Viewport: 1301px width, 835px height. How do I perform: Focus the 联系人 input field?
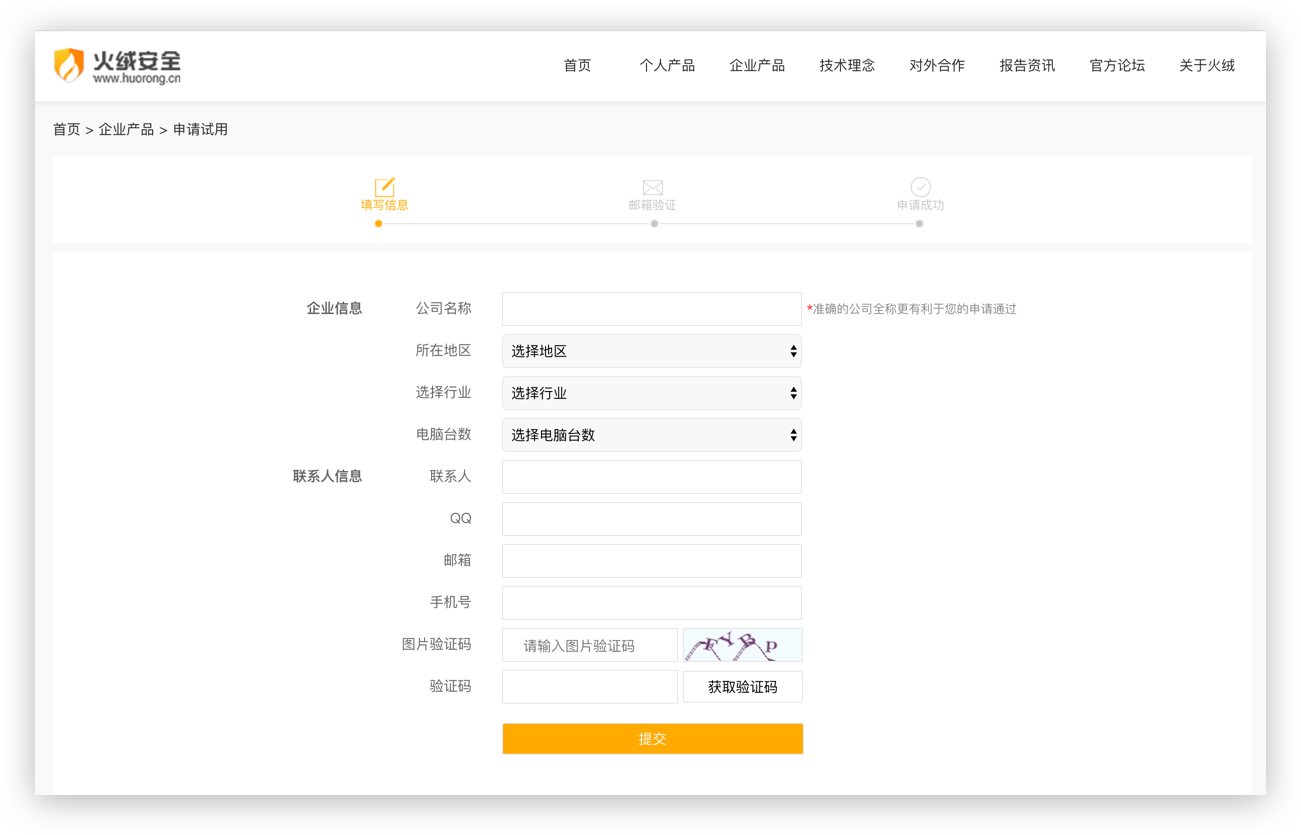[x=652, y=477]
